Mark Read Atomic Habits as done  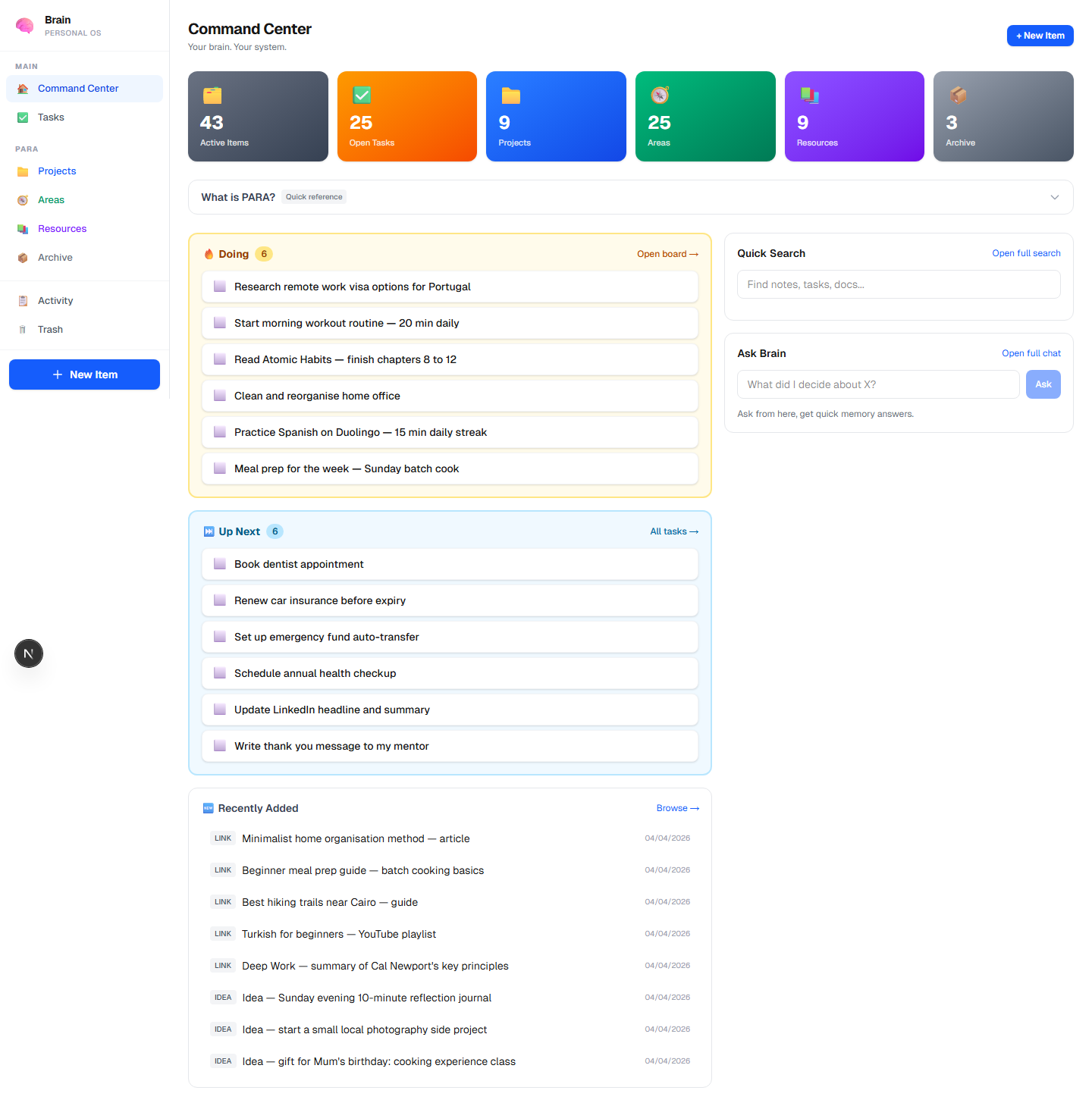pyautogui.click(x=219, y=359)
